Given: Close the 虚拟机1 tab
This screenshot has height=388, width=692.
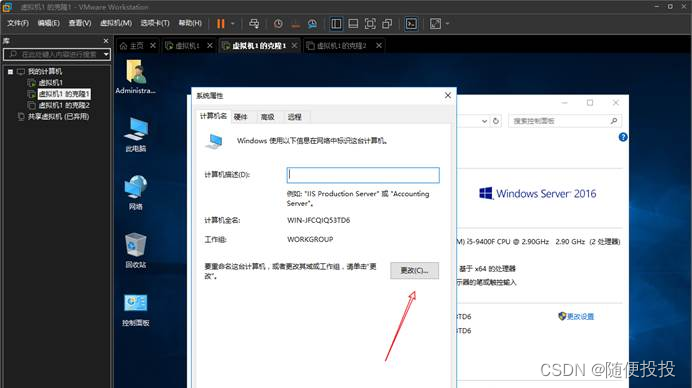Looking at the screenshot, I should pos(210,45).
